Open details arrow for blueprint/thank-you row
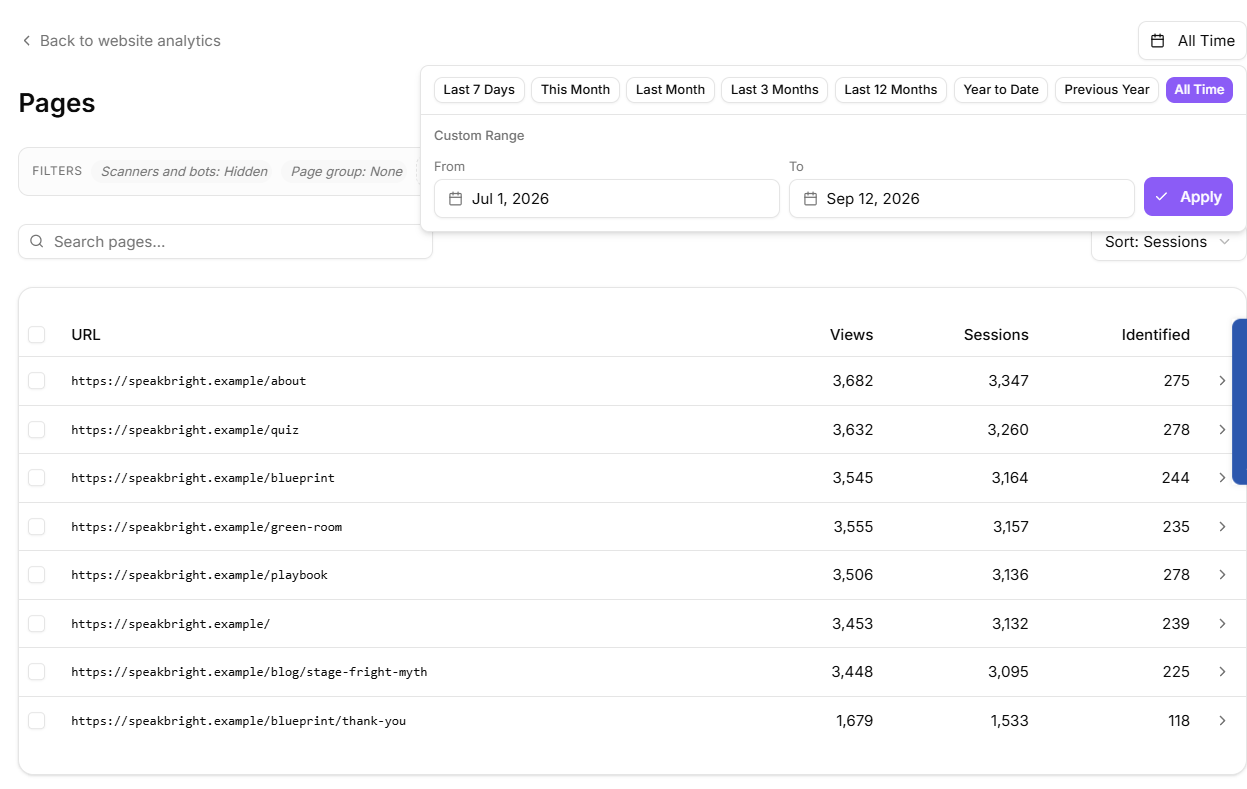This screenshot has height=789, width=1247. [1222, 721]
